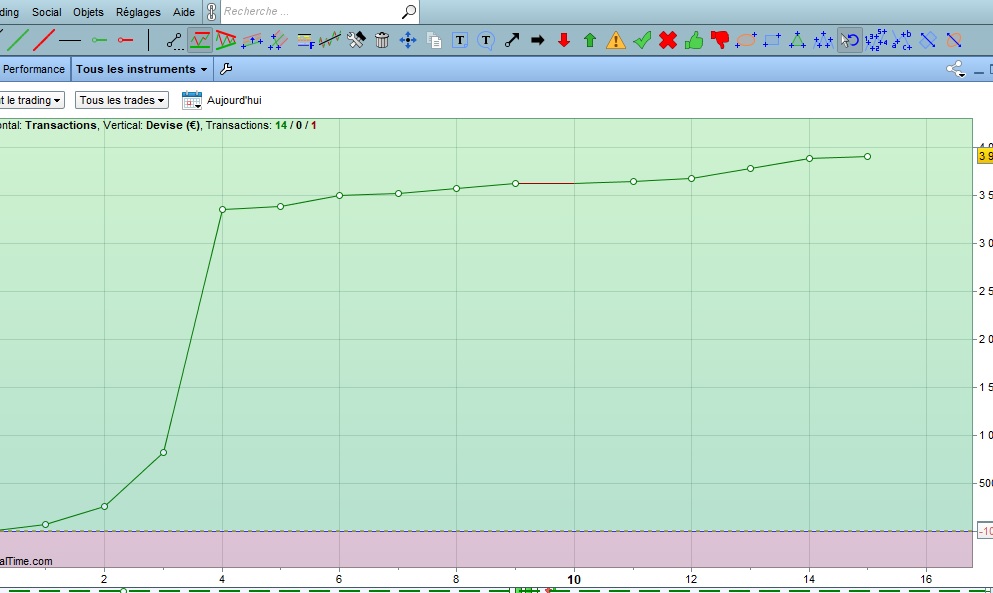Open the trading type dropdown
Image resolution: width=993 pixels, height=593 pixels.
point(30,100)
